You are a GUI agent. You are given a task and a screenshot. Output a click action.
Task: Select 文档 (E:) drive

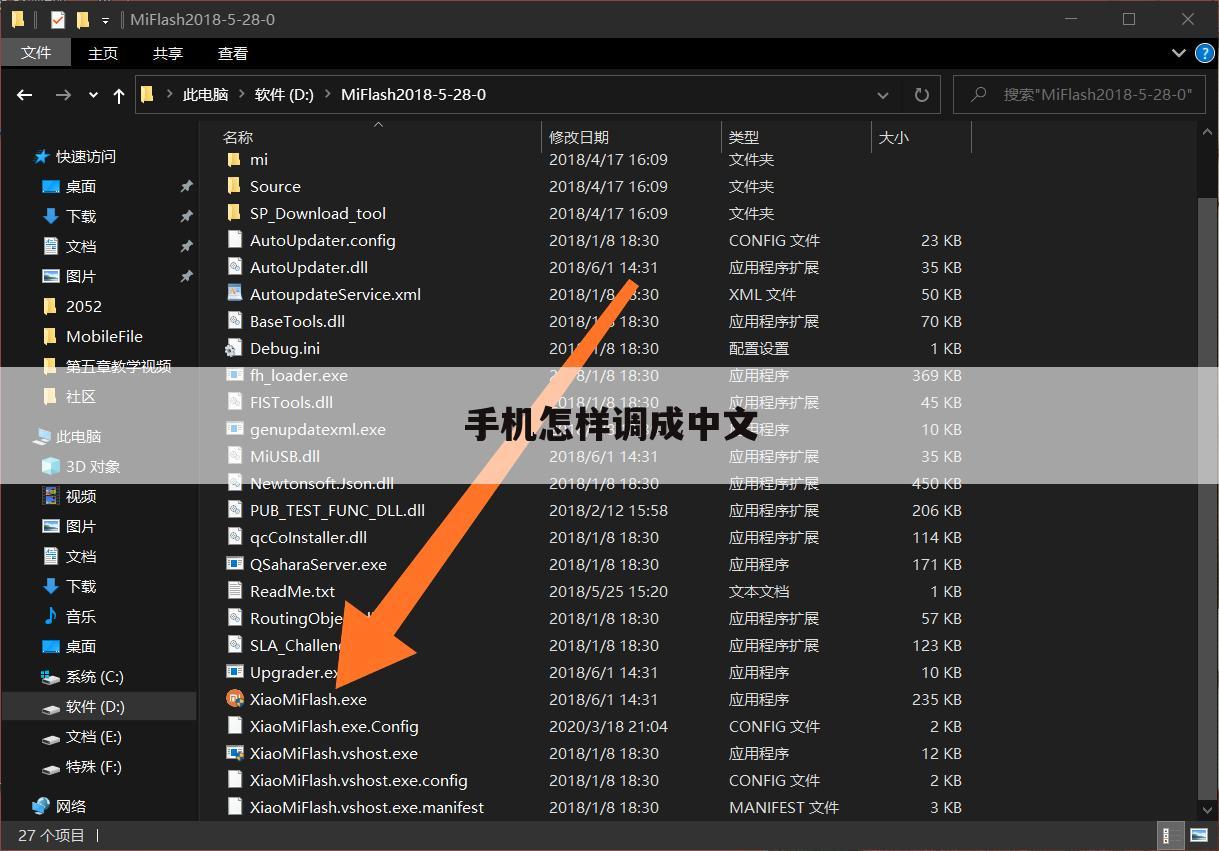point(94,736)
